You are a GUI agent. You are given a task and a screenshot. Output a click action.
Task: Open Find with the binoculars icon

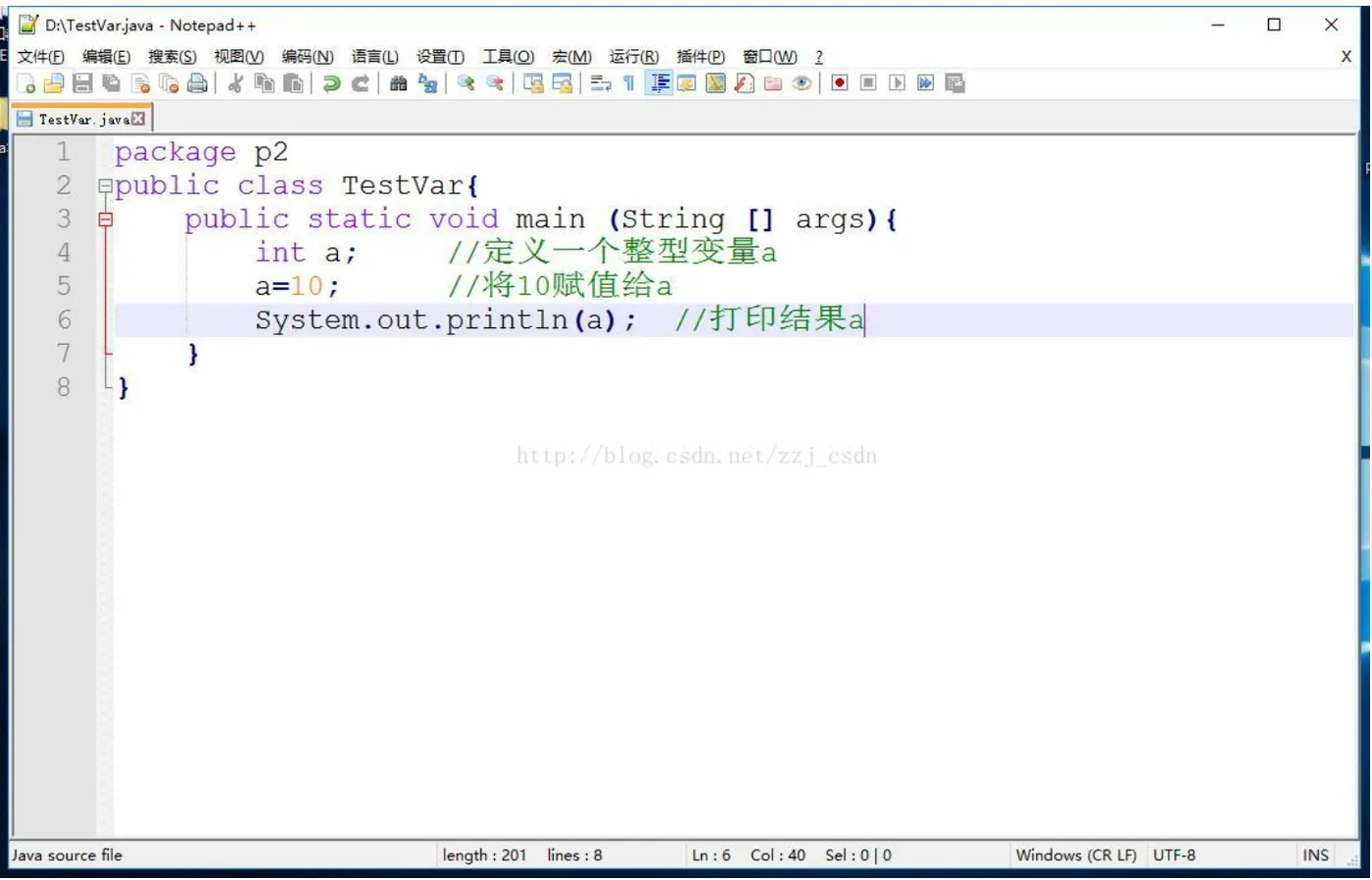(398, 83)
